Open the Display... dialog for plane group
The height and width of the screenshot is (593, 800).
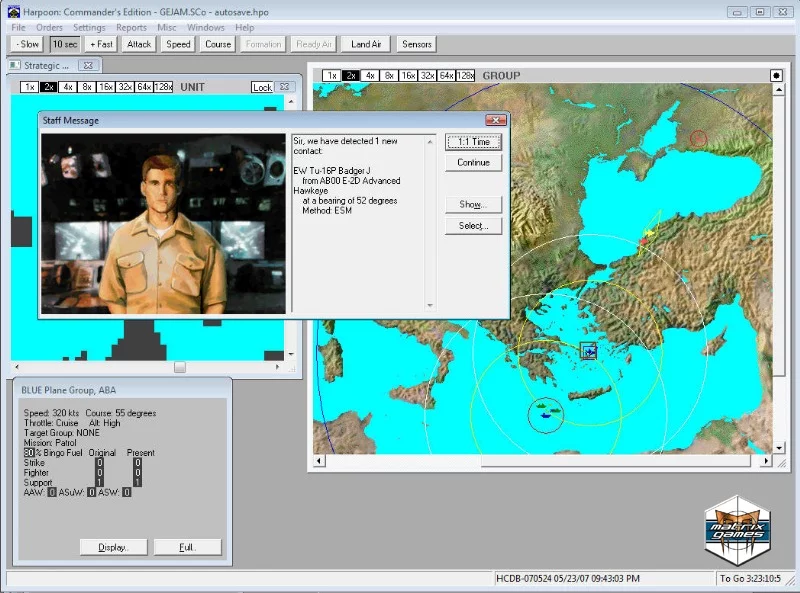click(114, 547)
